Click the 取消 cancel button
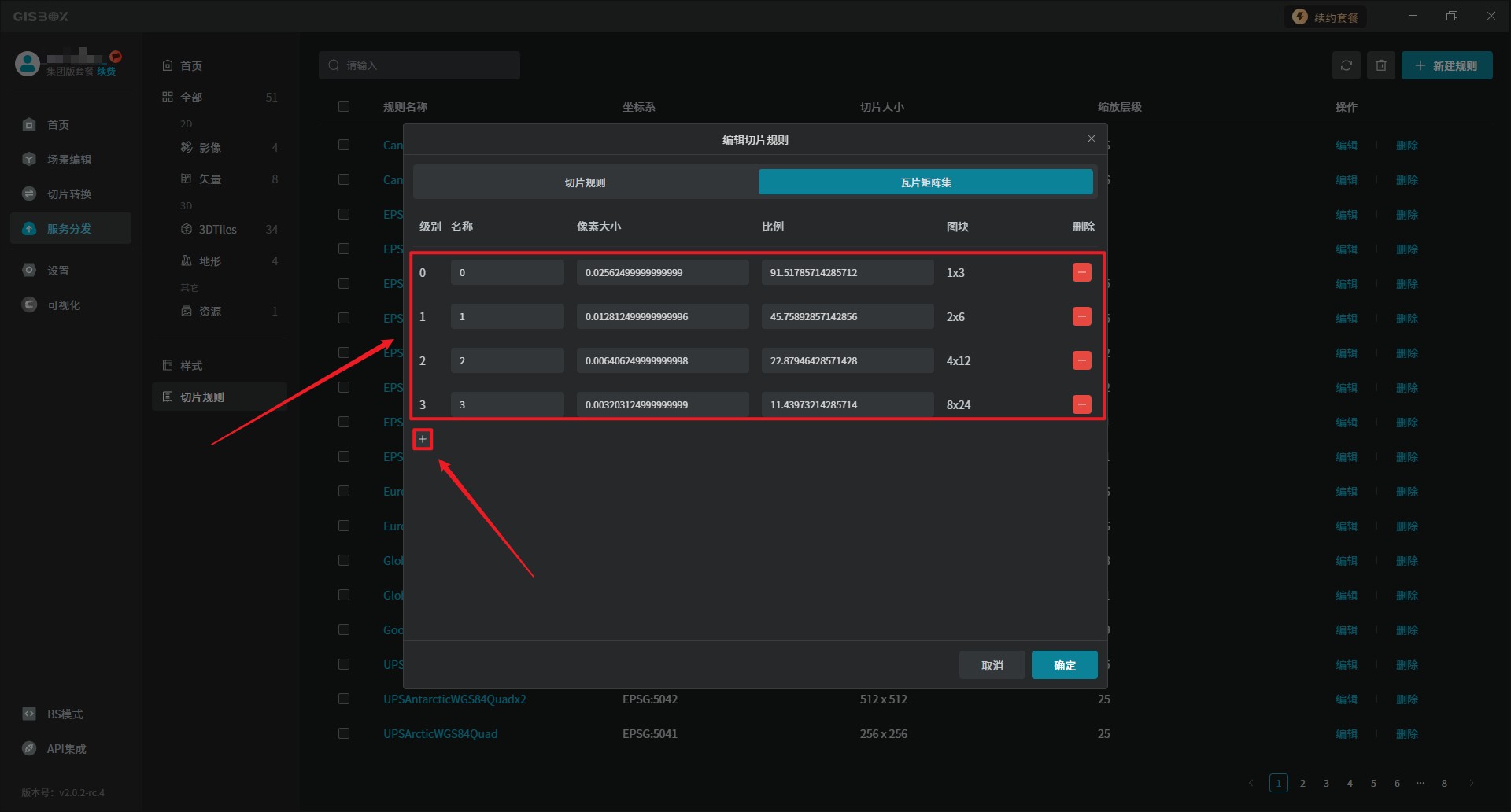The height and width of the screenshot is (812, 1511). click(992, 665)
